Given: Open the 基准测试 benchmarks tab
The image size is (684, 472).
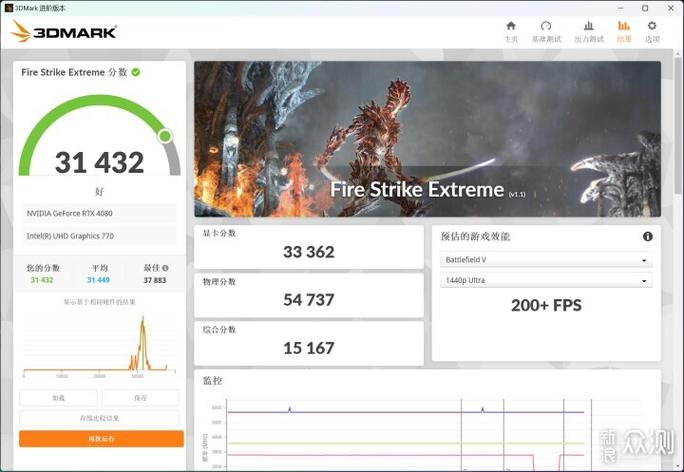Looking at the screenshot, I should (546, 32).
